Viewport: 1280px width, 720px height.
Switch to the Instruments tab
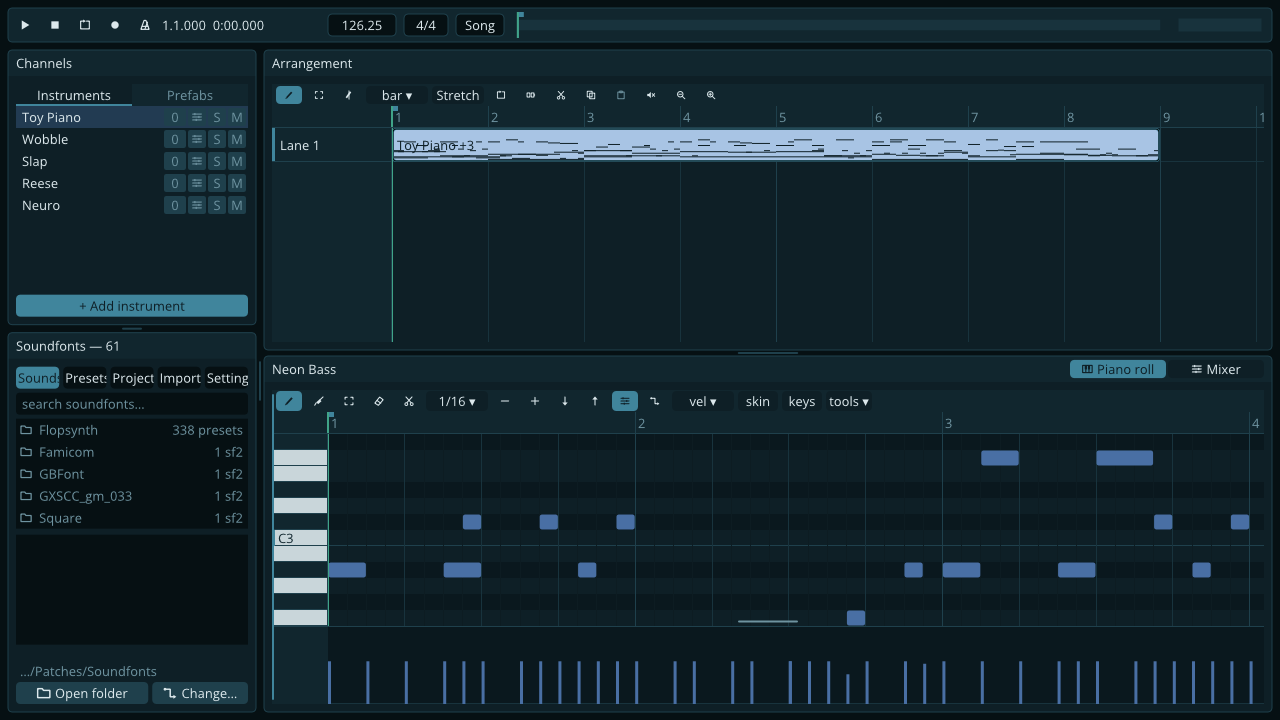[74, 95]
